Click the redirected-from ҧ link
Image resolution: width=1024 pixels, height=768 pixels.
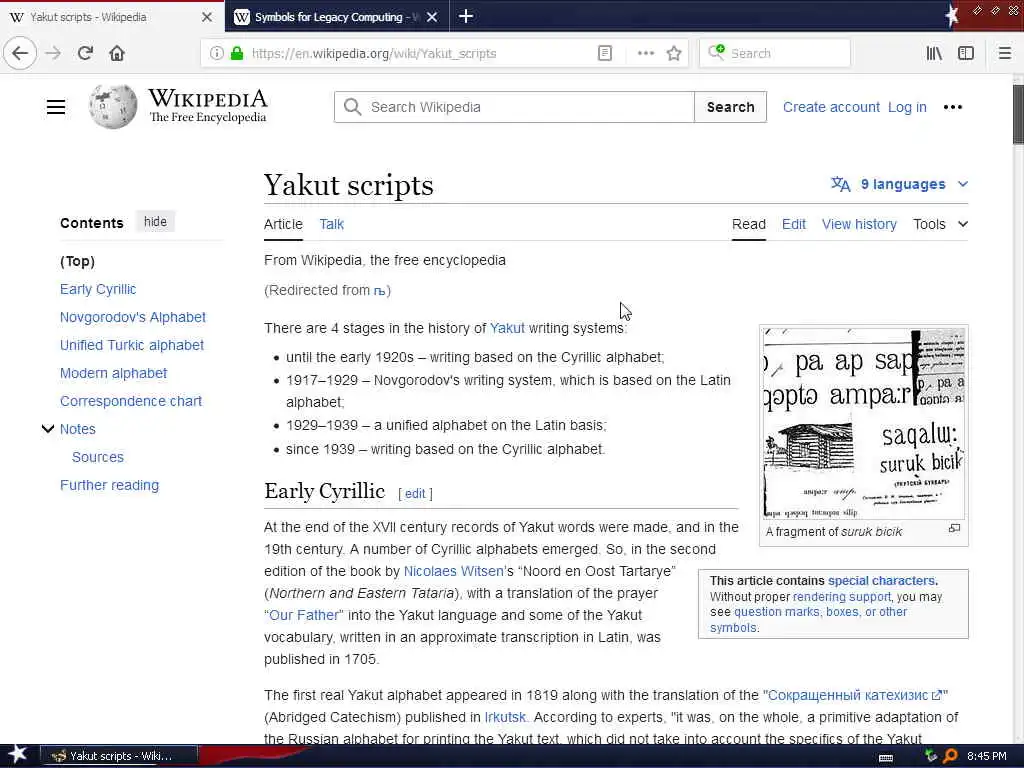pos(379,291)
